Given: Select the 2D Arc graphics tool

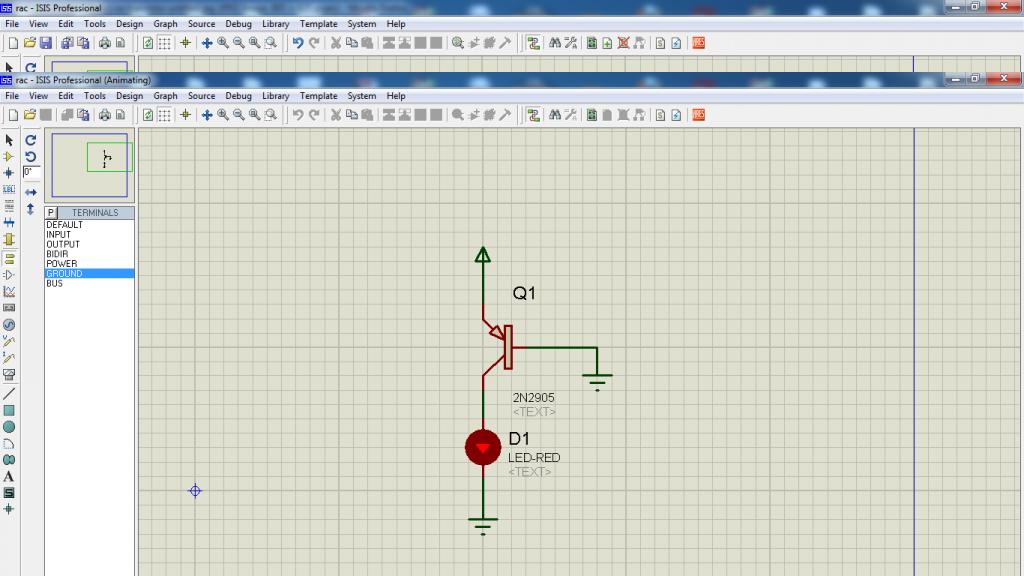Looking at the screenshot, I should pos(8,443).
